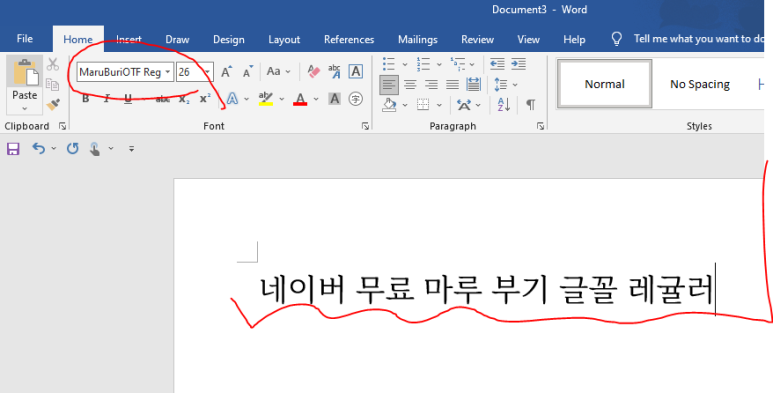
Task: Toggle Bold formatting
Action: pyautogui.click(x=86, y=99)
